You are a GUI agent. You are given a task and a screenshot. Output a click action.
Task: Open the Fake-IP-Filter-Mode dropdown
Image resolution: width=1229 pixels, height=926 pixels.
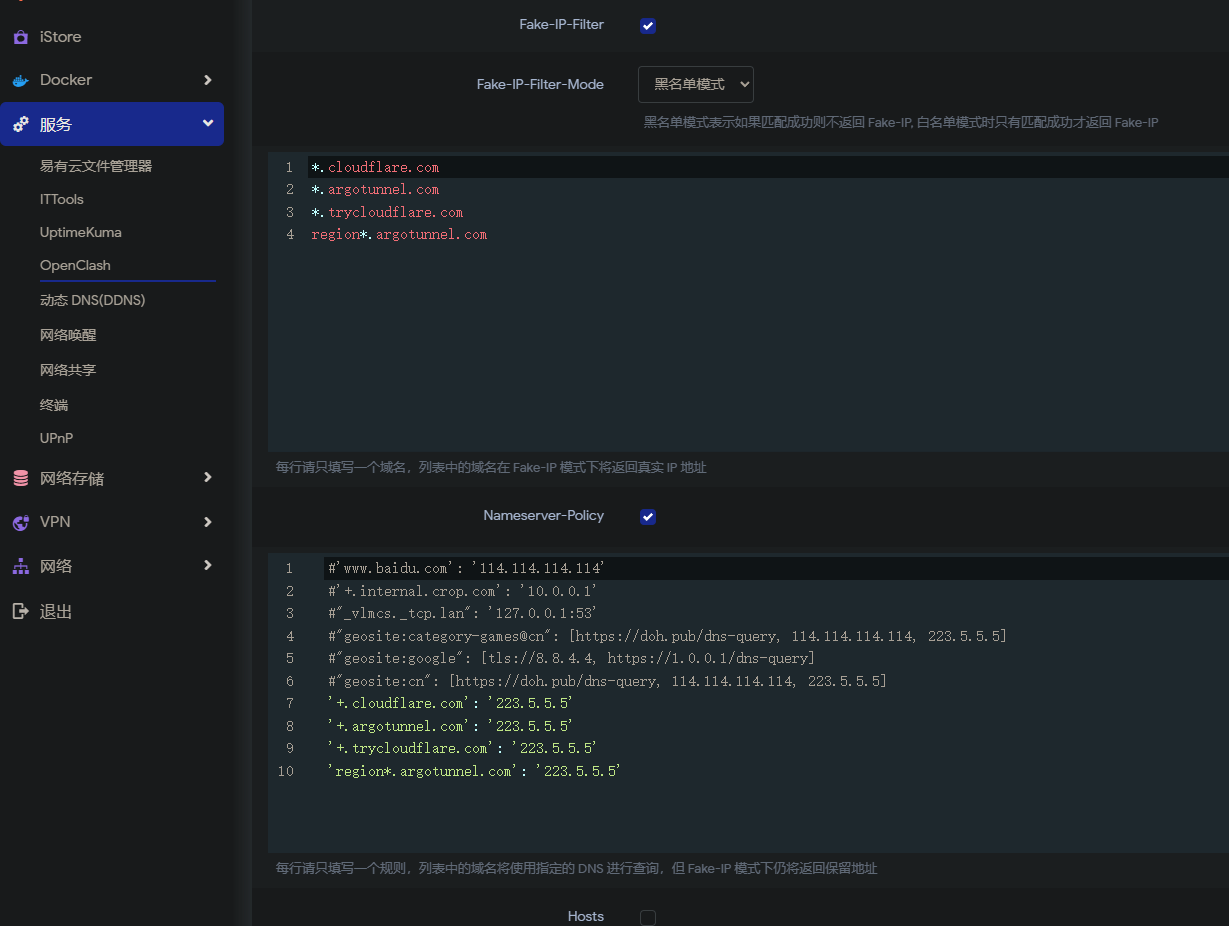[695, 85]
